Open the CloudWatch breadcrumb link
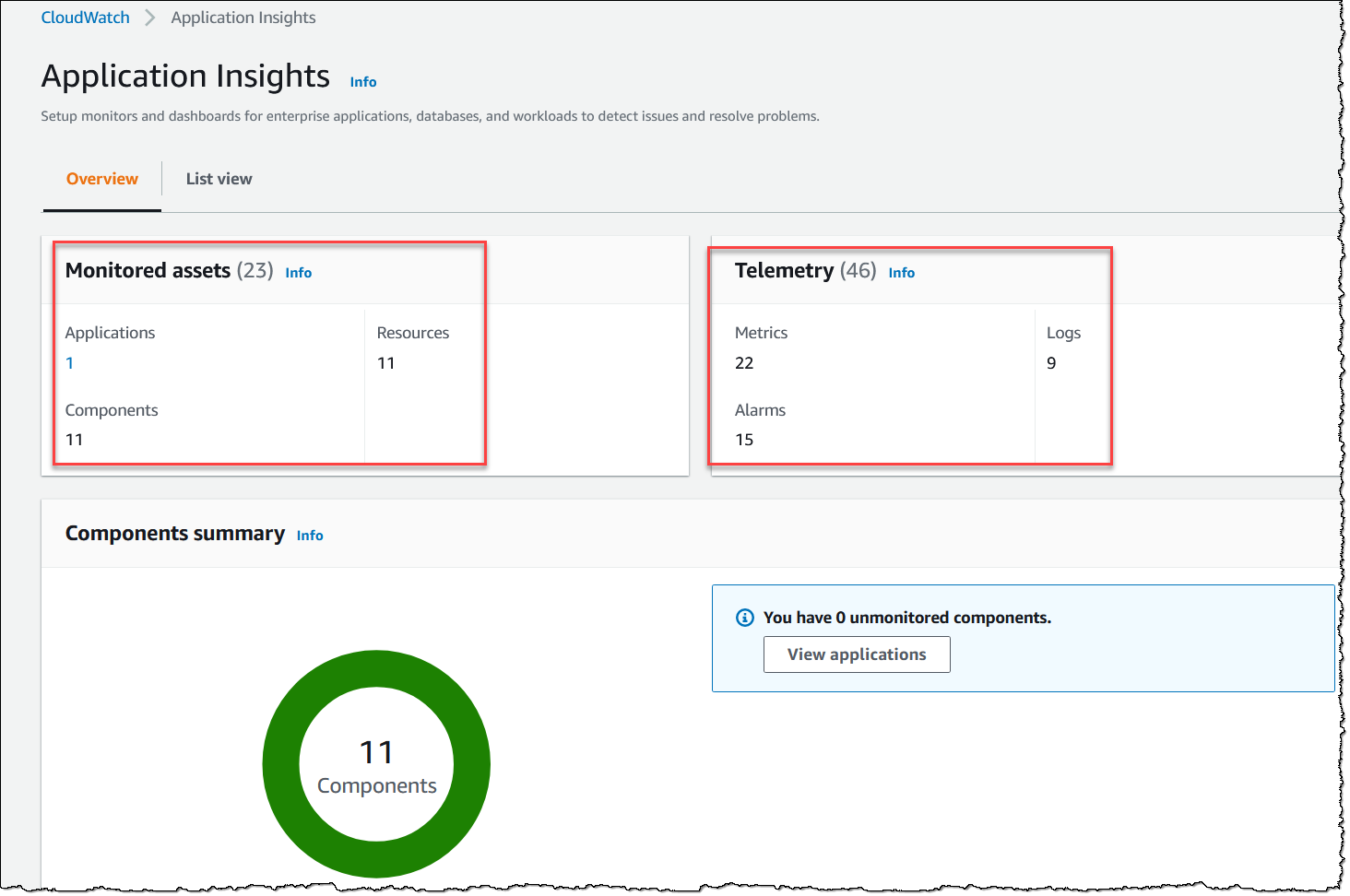Viewport: 1350px width, 896px height. pos(85,17)
